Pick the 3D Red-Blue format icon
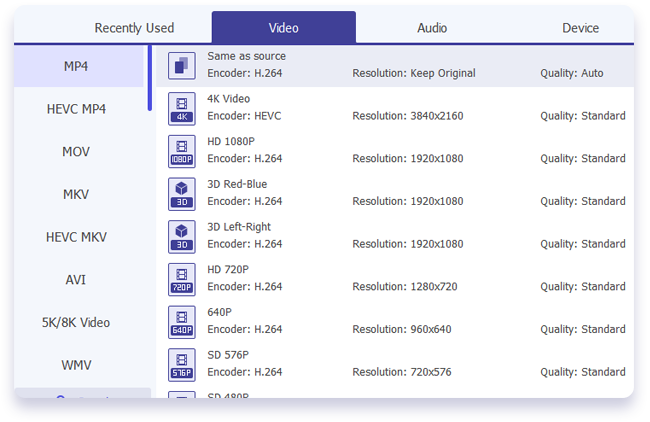 181,194
